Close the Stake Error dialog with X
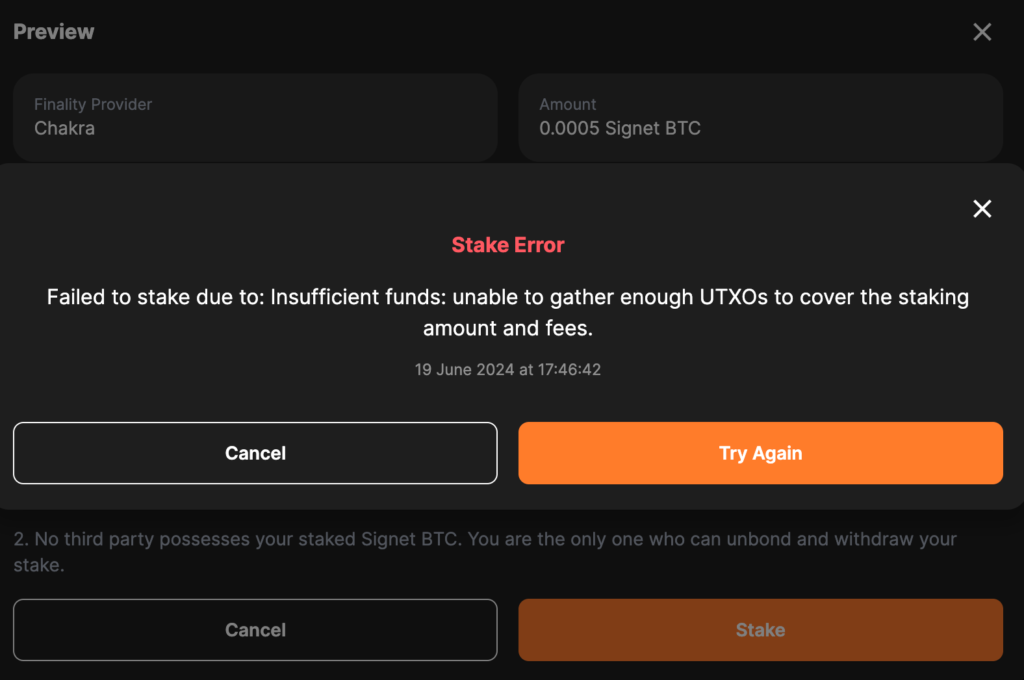The image size is (1024, 680). pos(982,208)
